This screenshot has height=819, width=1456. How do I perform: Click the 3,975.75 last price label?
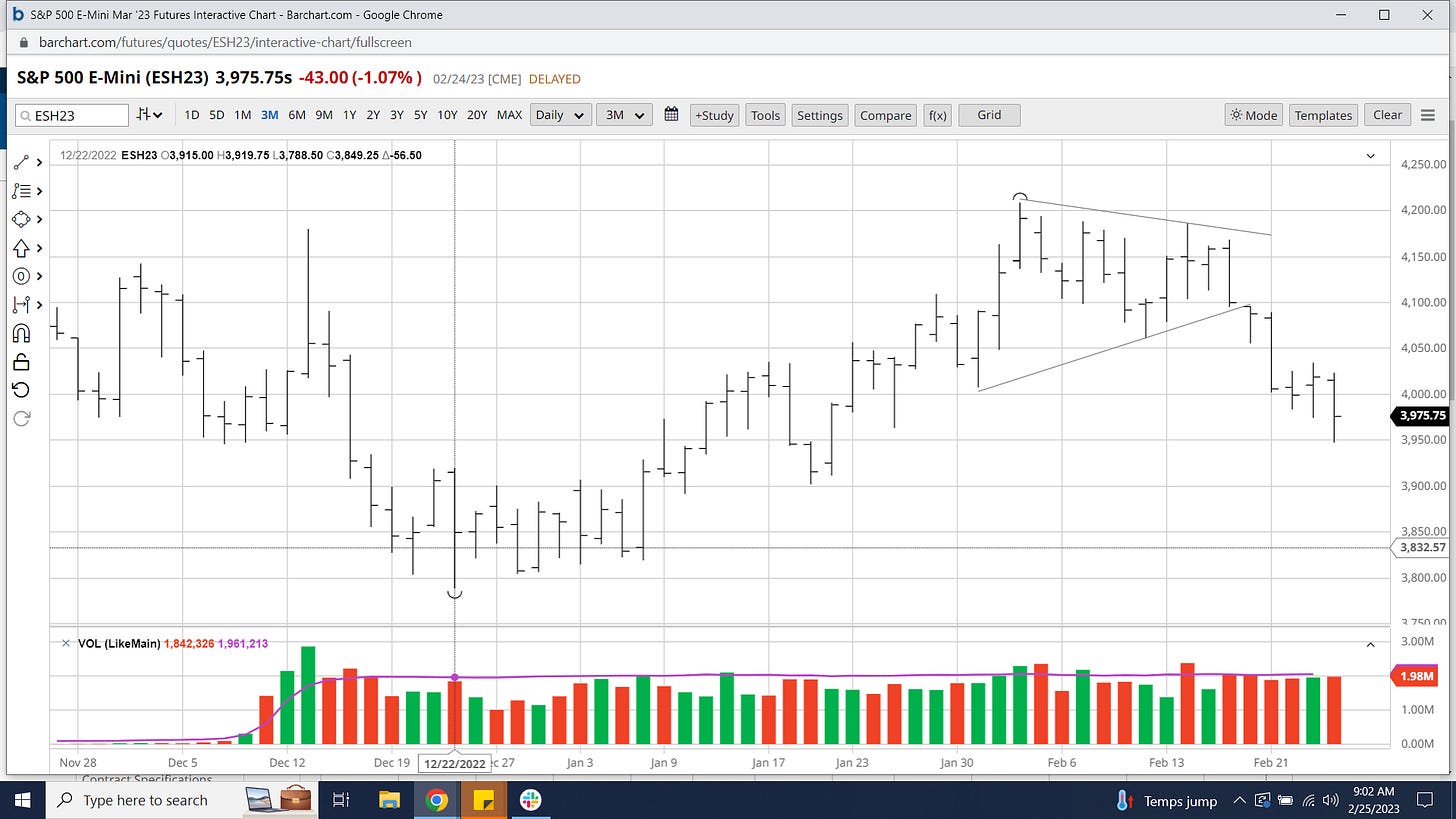(1421, 416)
